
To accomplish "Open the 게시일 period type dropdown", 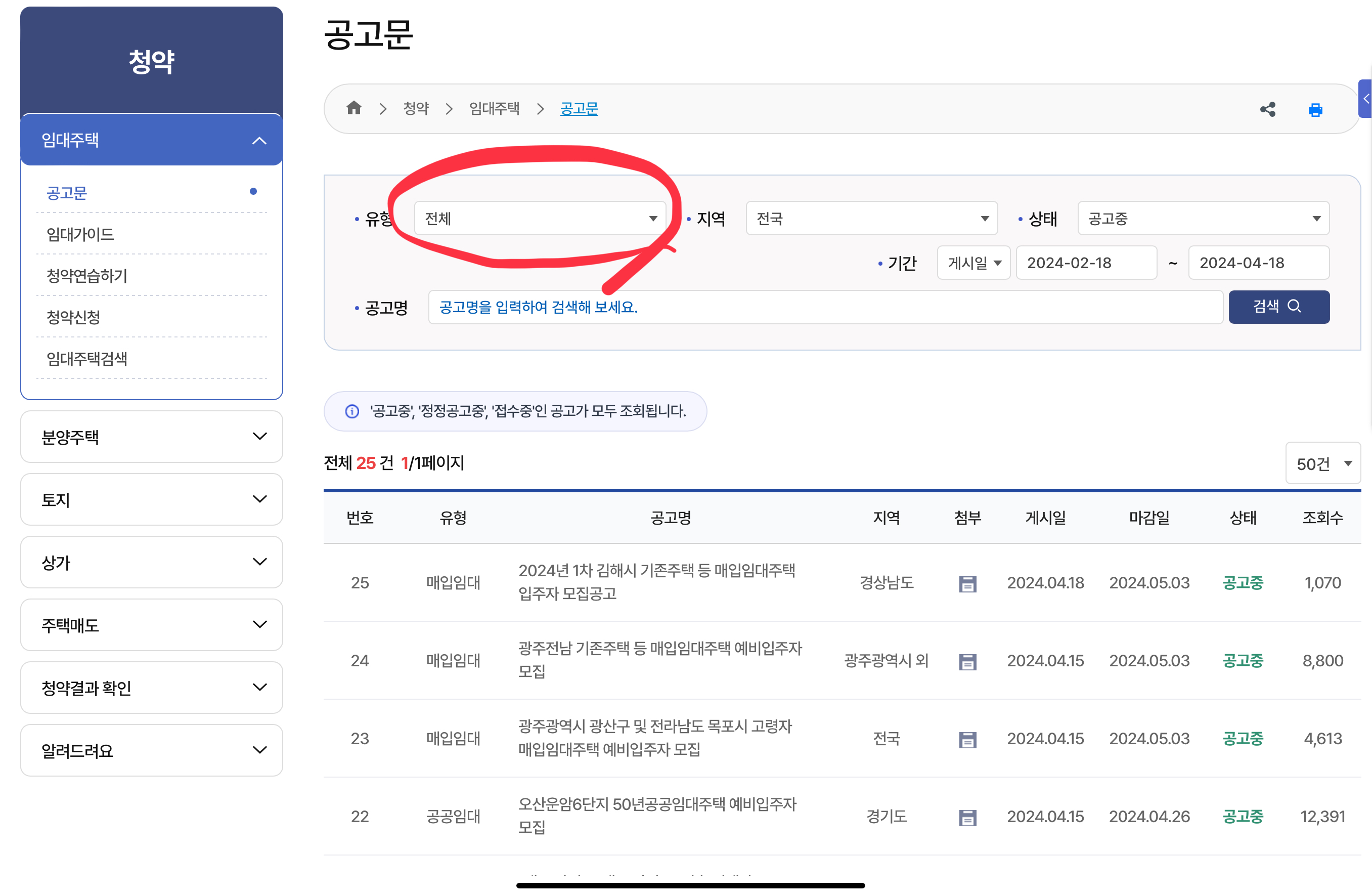I will [973, 263].
